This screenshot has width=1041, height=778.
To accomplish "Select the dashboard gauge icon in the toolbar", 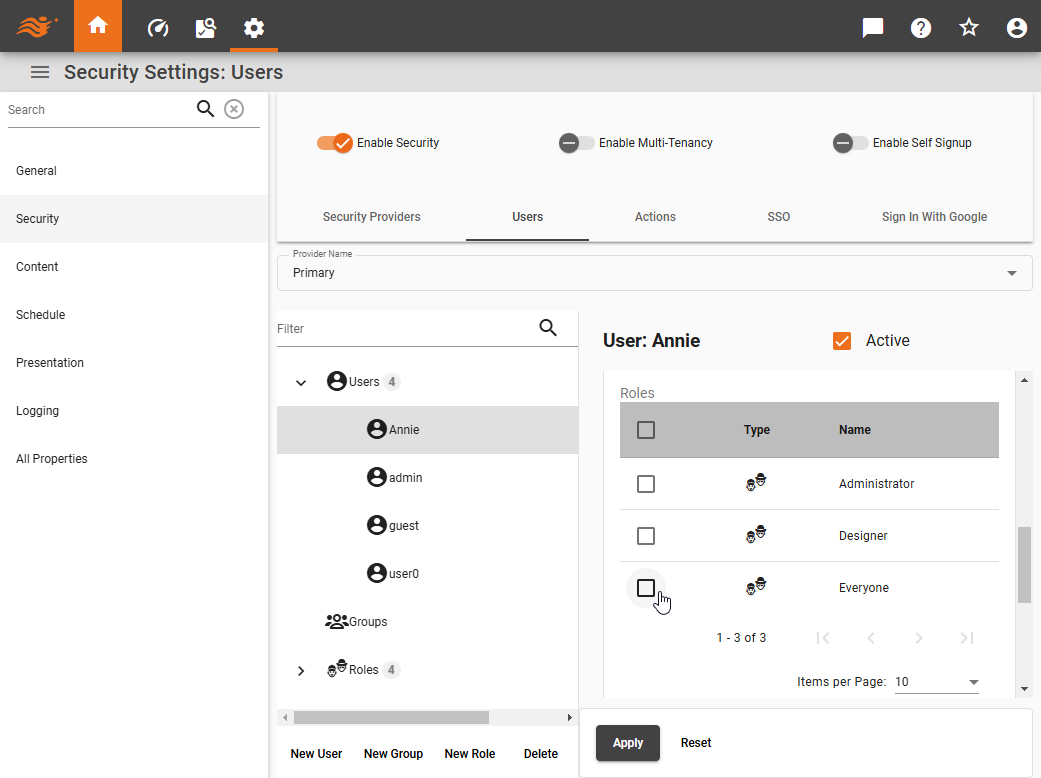I will [x=157, y=27].
